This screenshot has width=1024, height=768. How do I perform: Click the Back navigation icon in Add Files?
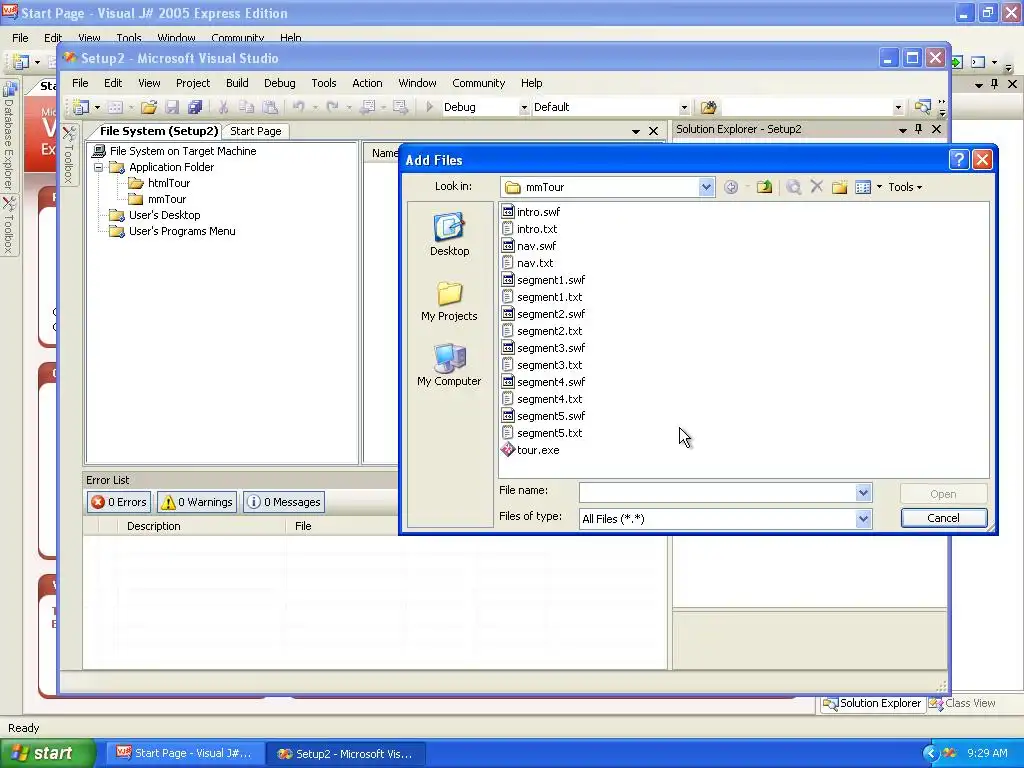(x=731, y=187)
